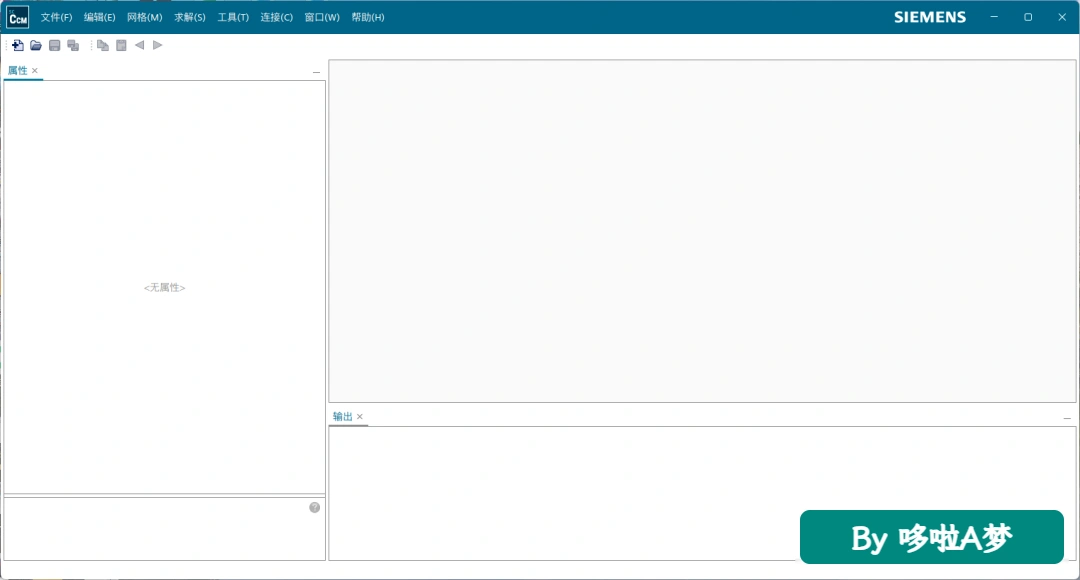Open the 网格(M) menu
The height and width of the screenshot is (580, 1080).
[x=145, y=17]
